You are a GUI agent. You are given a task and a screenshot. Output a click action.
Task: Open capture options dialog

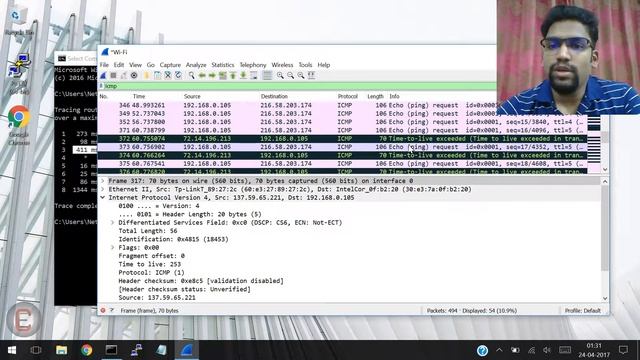click(x=134, y=76)
